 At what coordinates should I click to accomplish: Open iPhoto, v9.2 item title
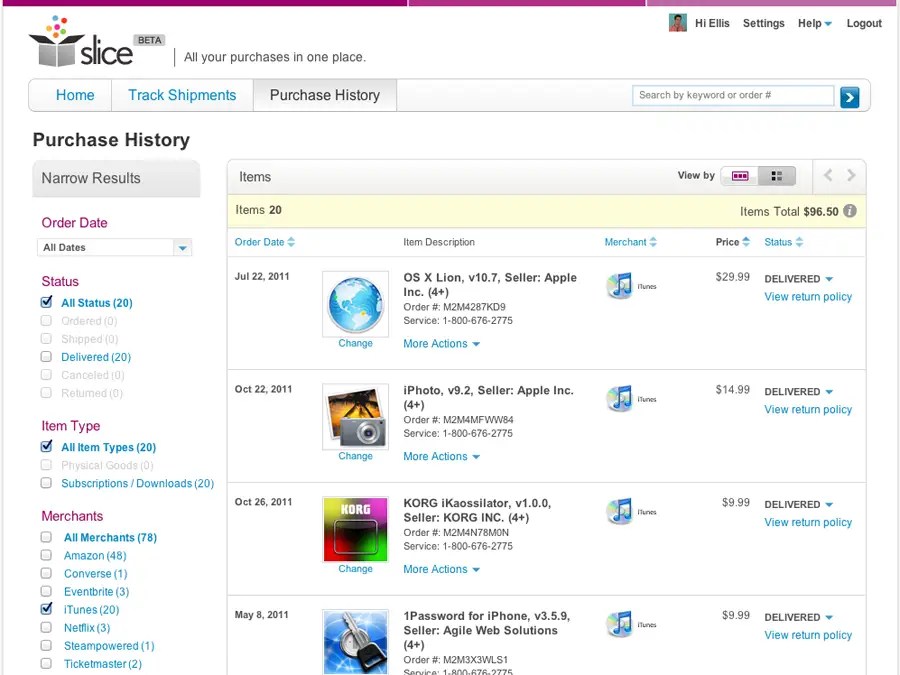click(488, 397)
